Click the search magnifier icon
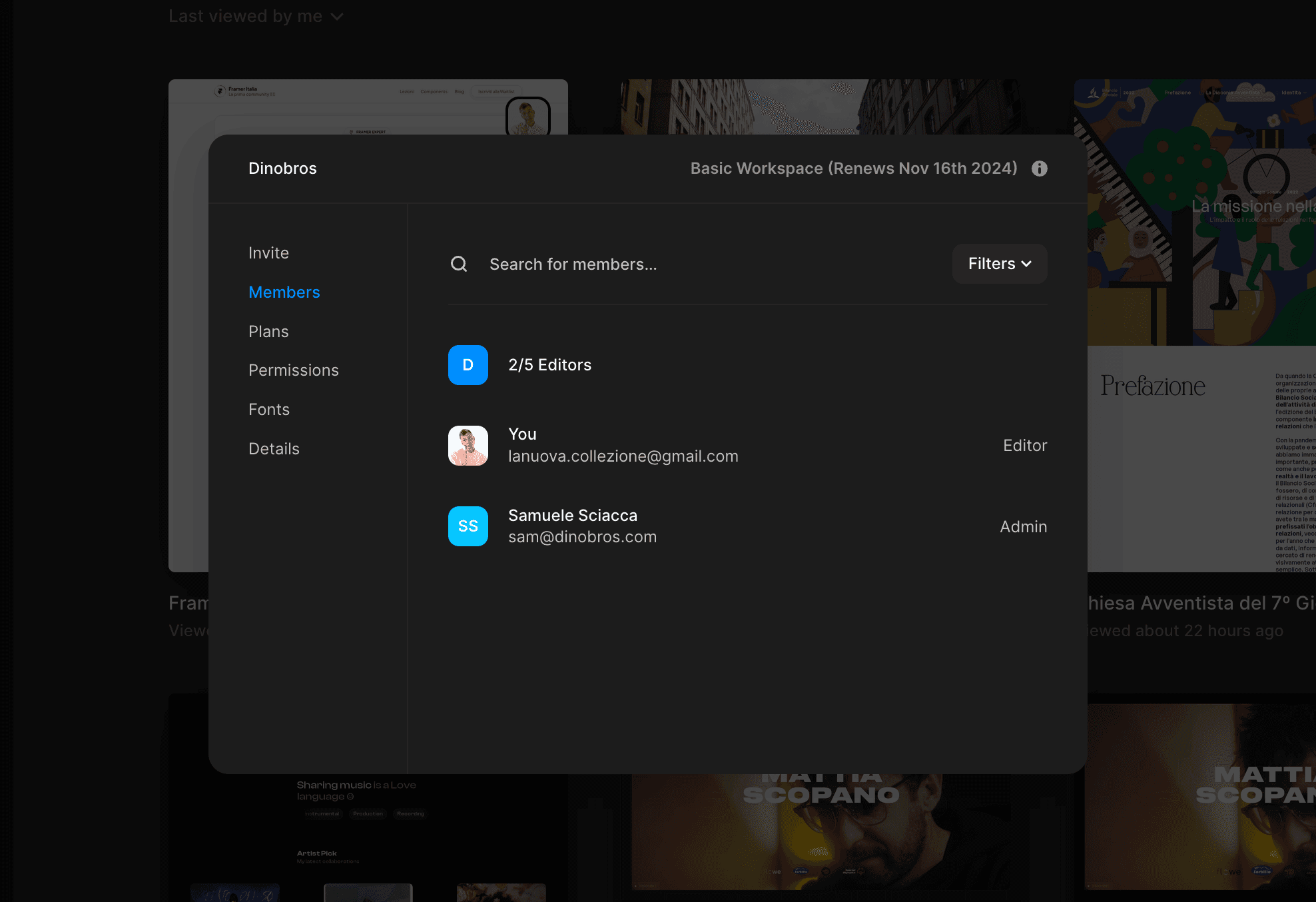 tap(459, 264)
